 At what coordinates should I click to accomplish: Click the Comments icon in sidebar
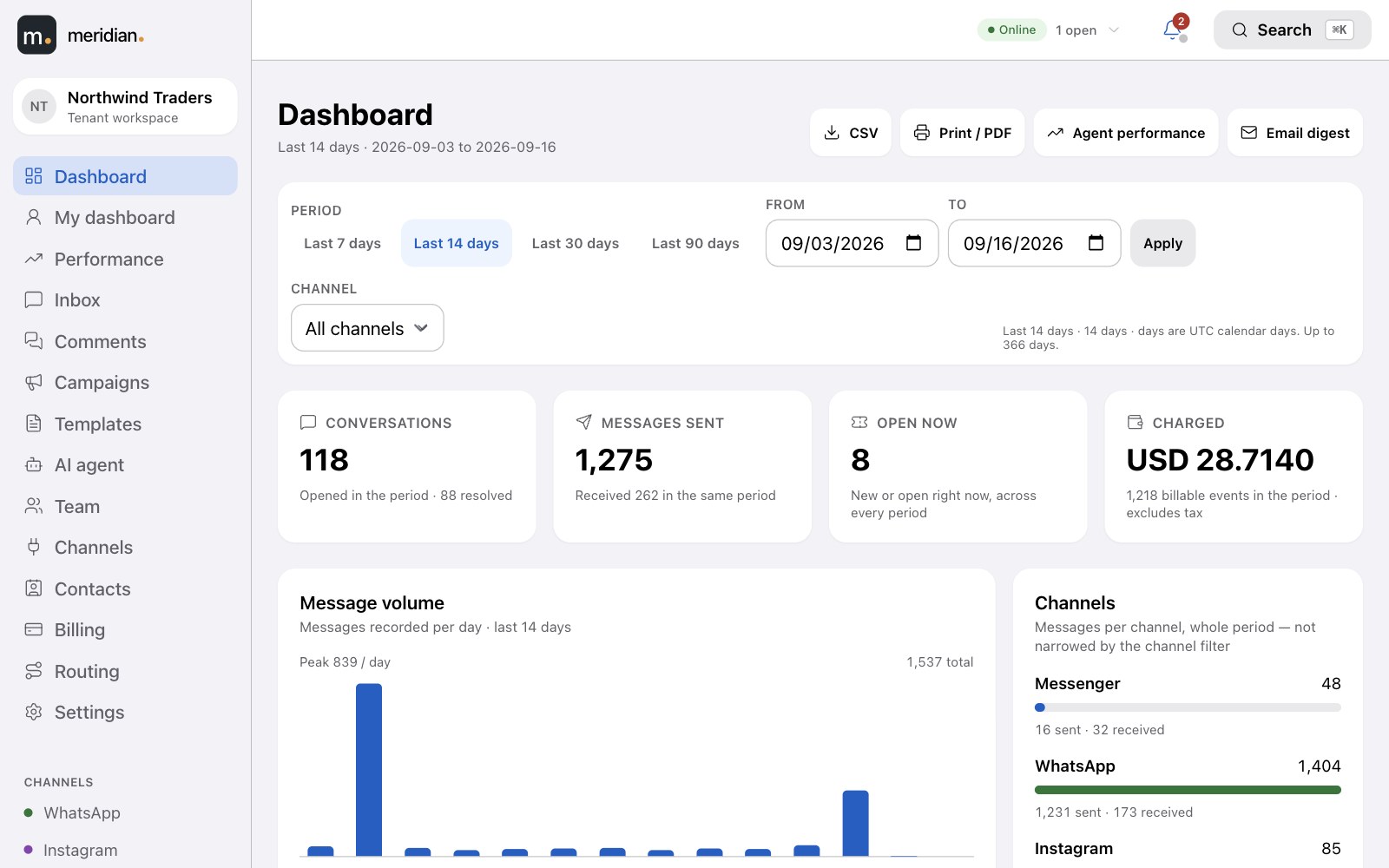[34, 341]
